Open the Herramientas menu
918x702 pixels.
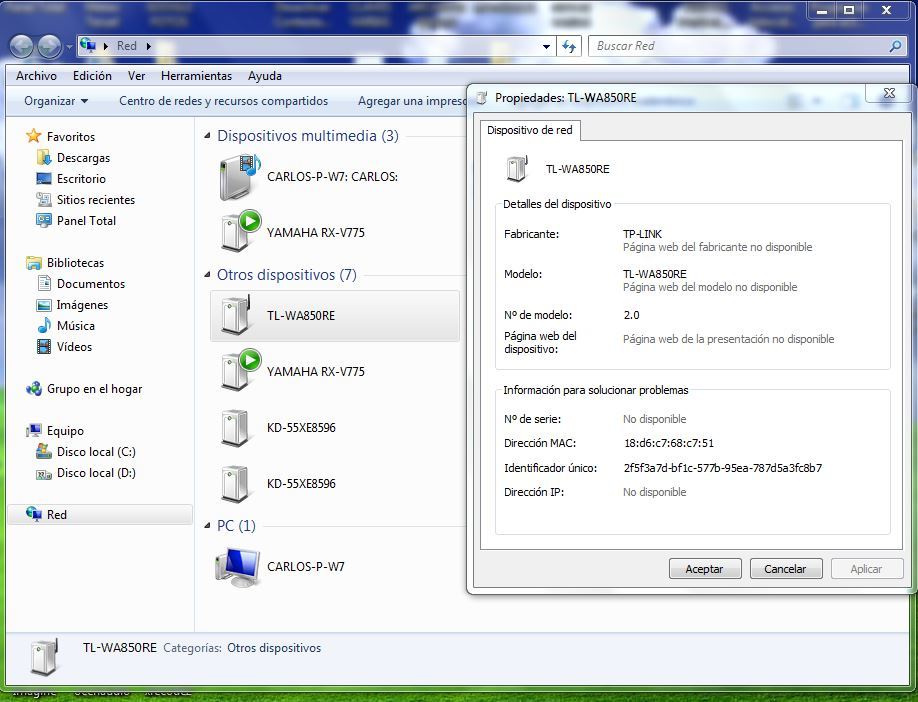[x=196, y=76]
